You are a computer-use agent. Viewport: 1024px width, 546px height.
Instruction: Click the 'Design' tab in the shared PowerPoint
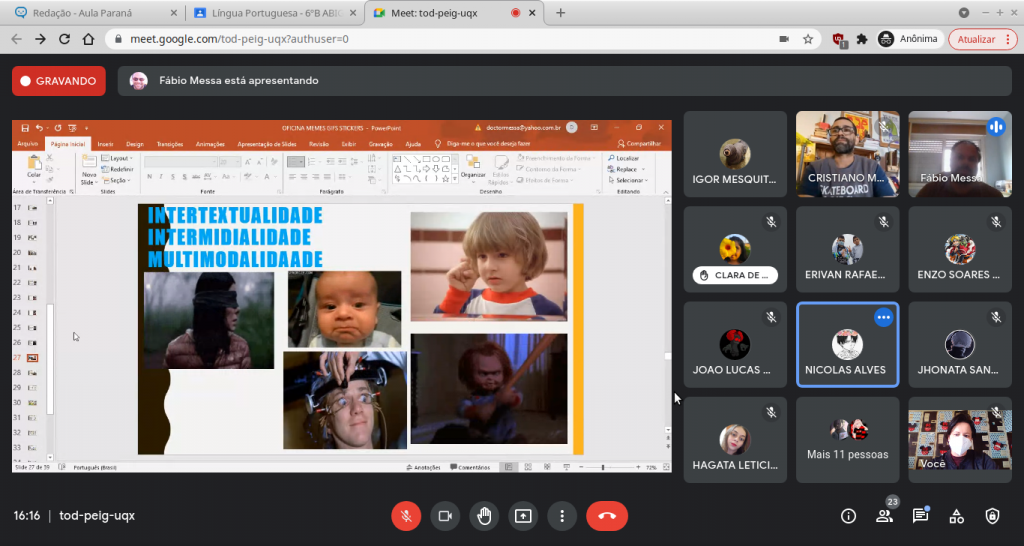135,144
